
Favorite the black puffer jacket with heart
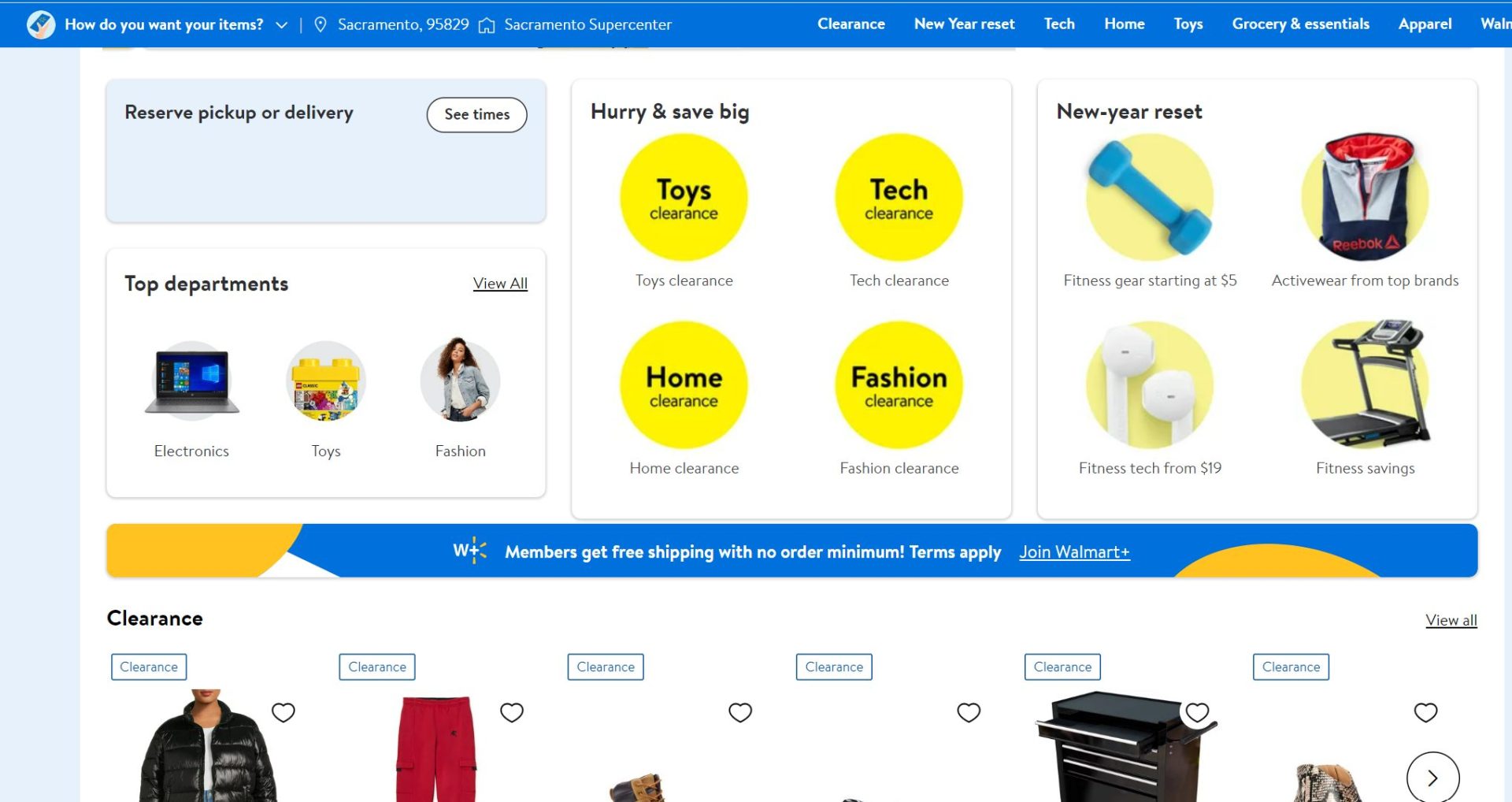tap(283, 712)
